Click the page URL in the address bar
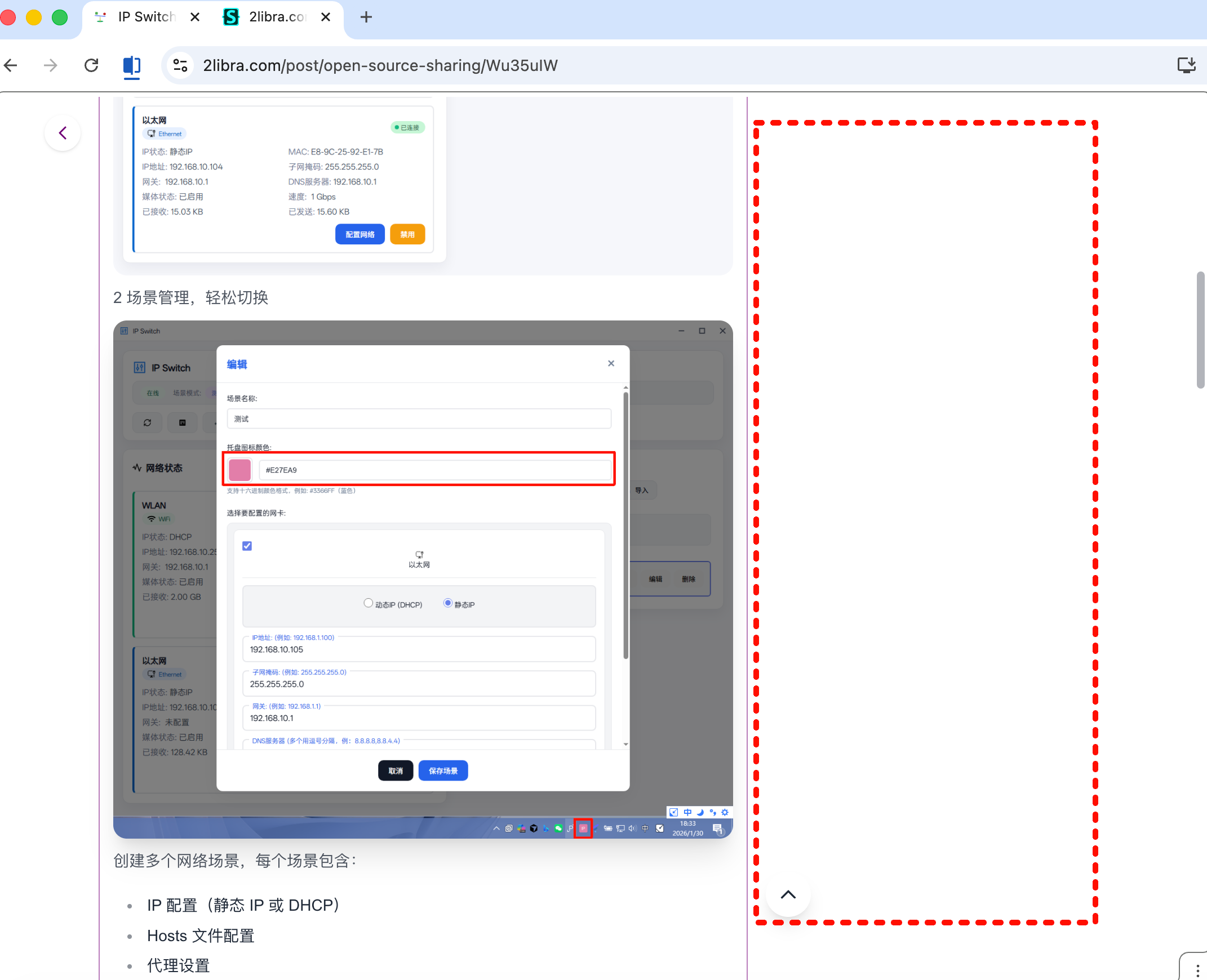1207x980 pixels. pos(380,65)
